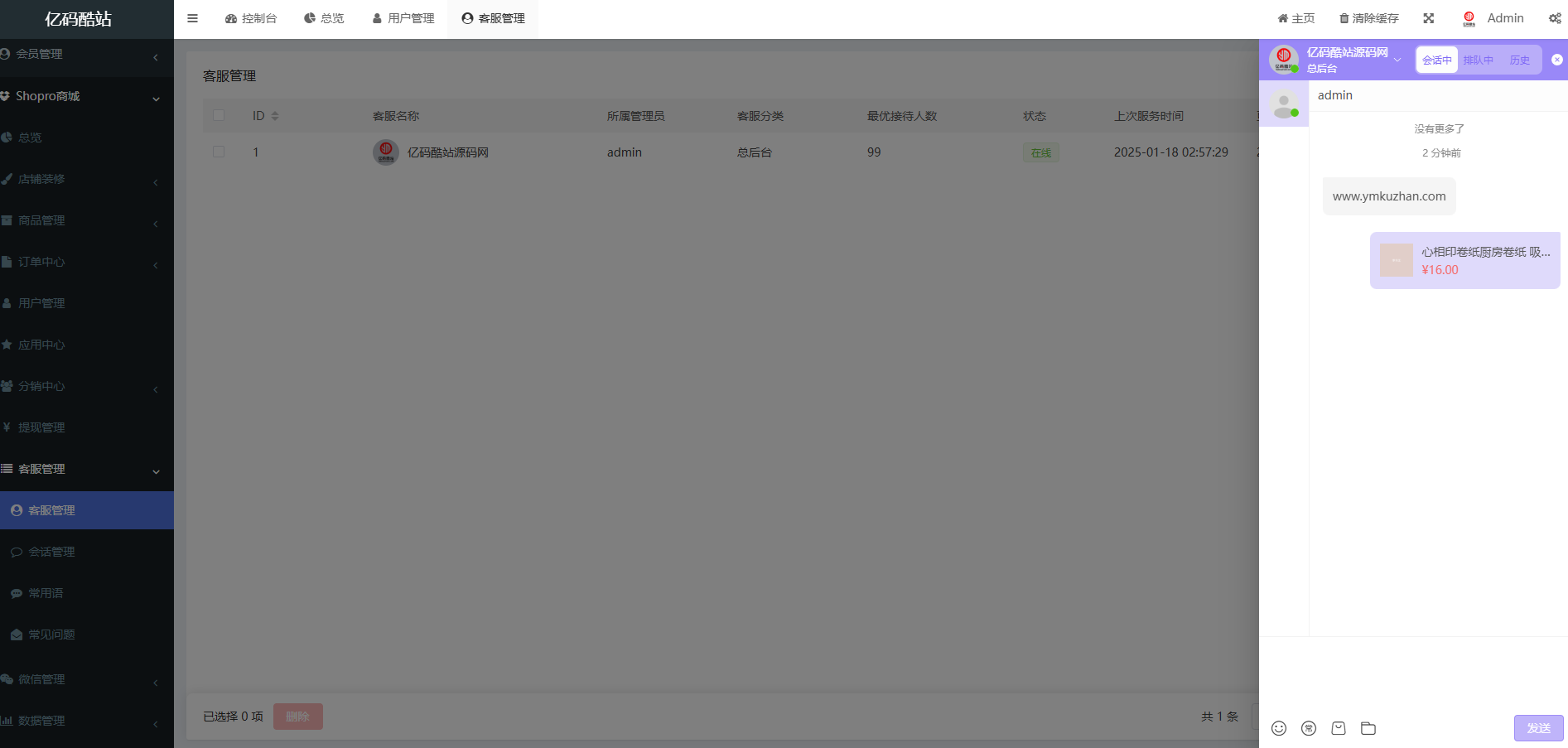Screen dimensions: 1568x748
Task: Switch chat to the 排队中 tab
Action: [1479, 60]
